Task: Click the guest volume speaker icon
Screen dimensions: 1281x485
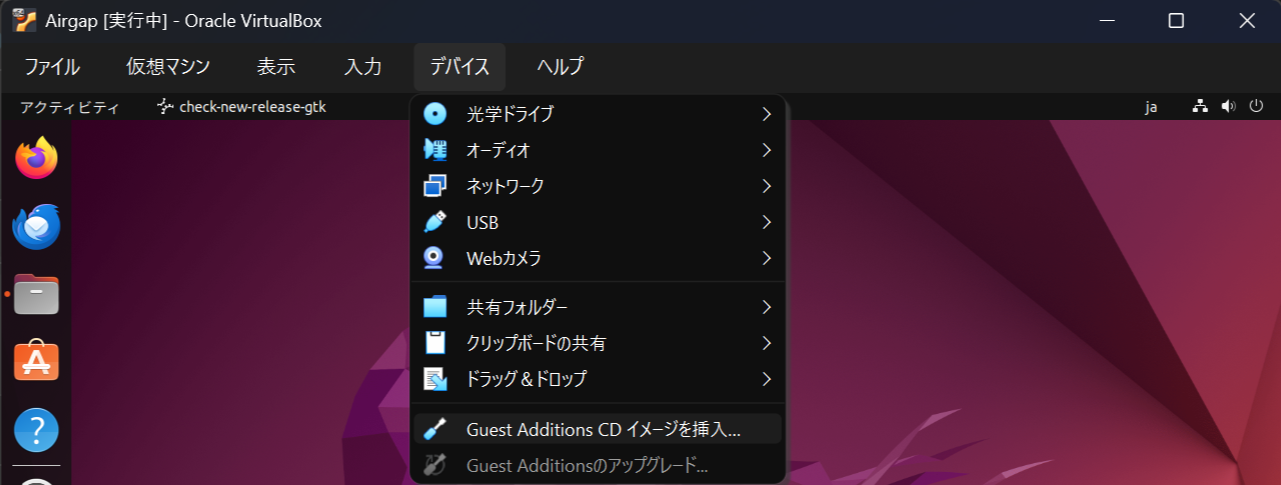Action: (x=1228, y=107)
